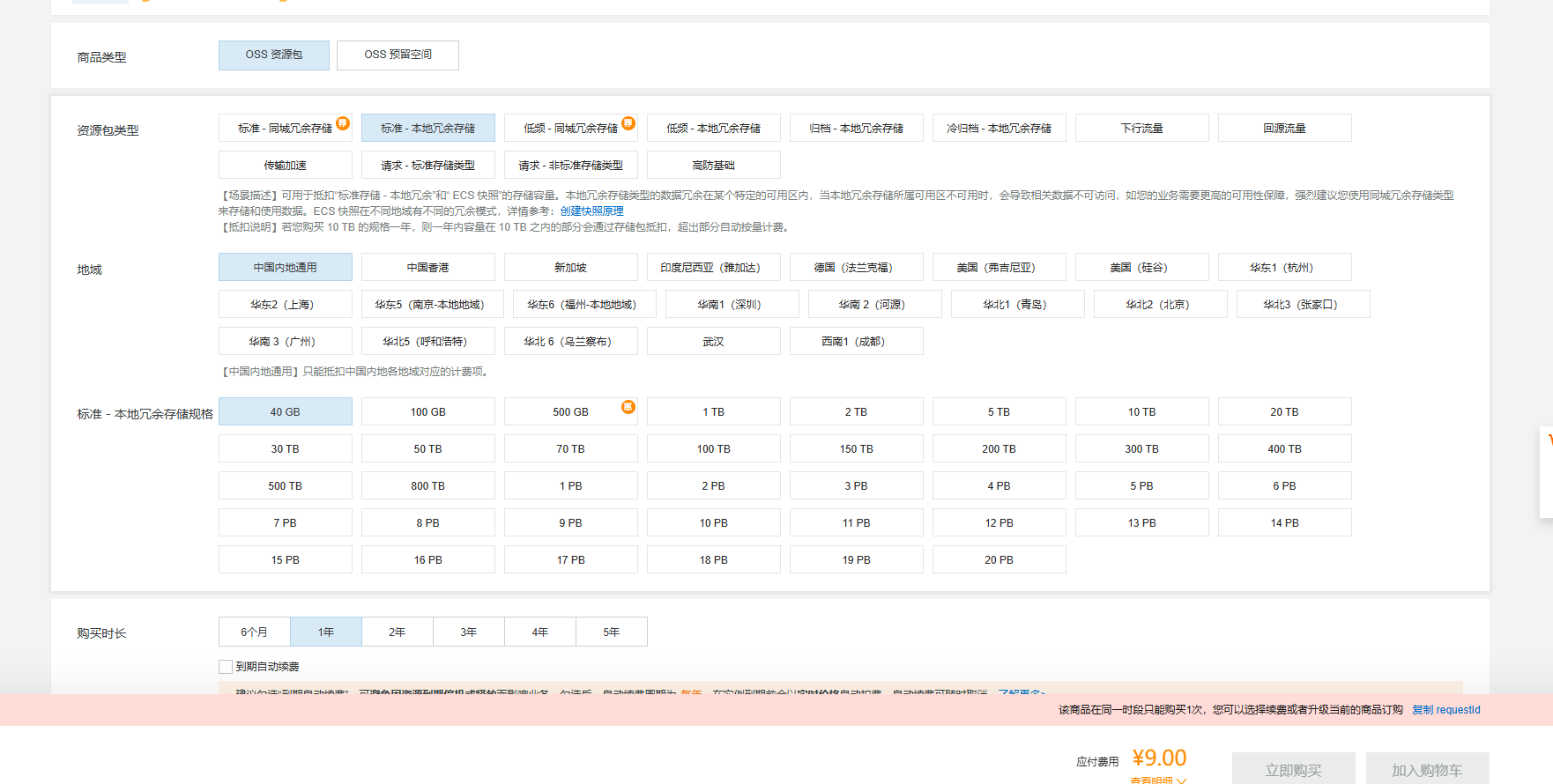Click the orange badge on 低频 - 同城冗余存储

coord(628,123)
